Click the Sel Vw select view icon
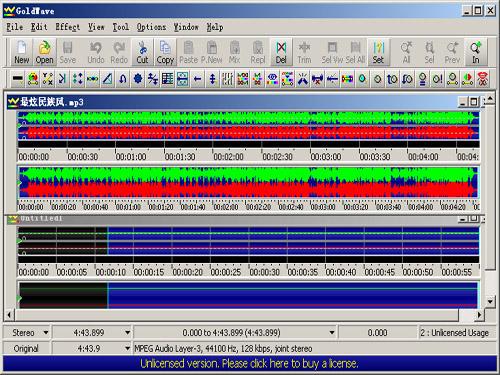500x375 pixels. (332, 52)
